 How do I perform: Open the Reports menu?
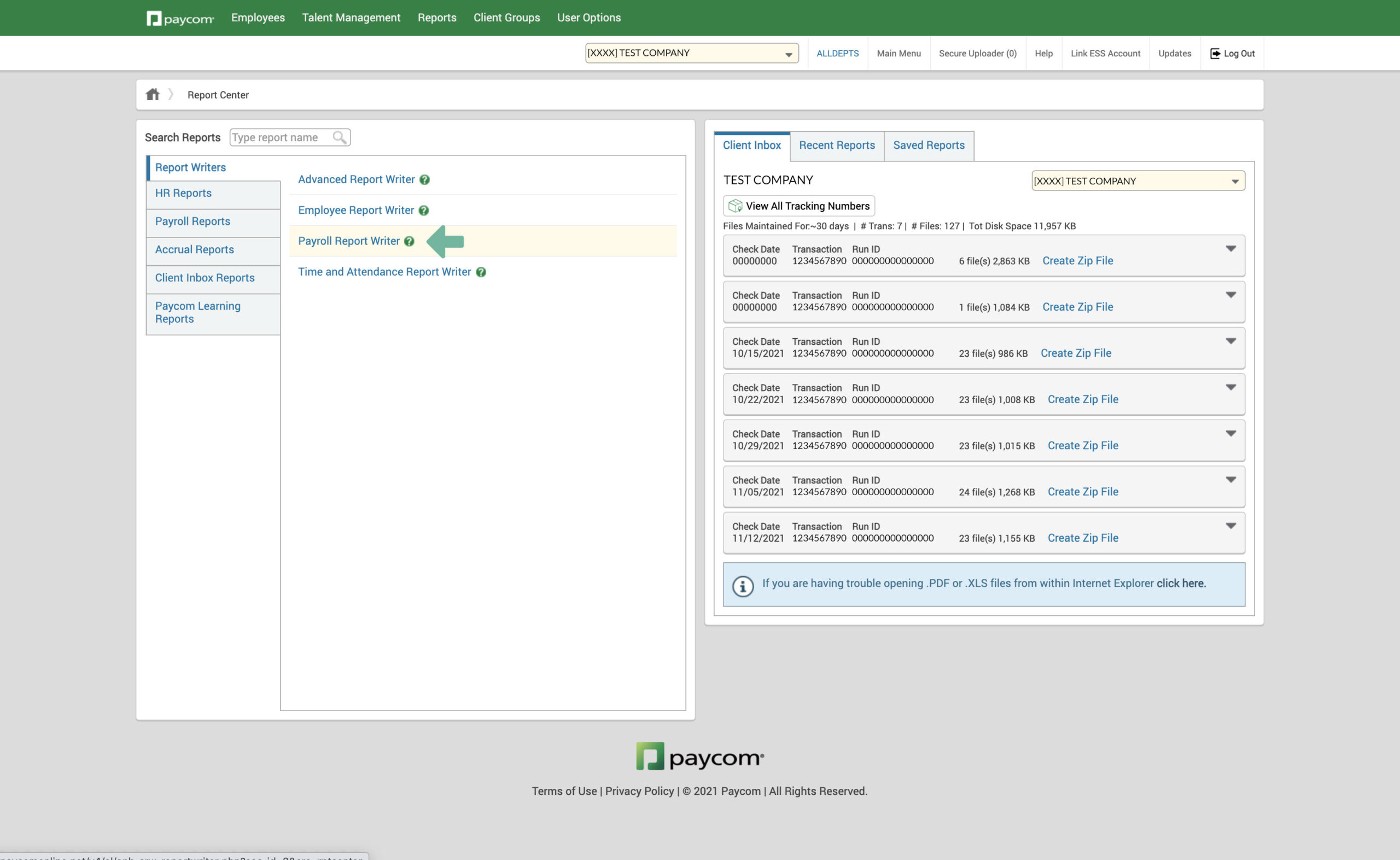click(x=436, y=18)
